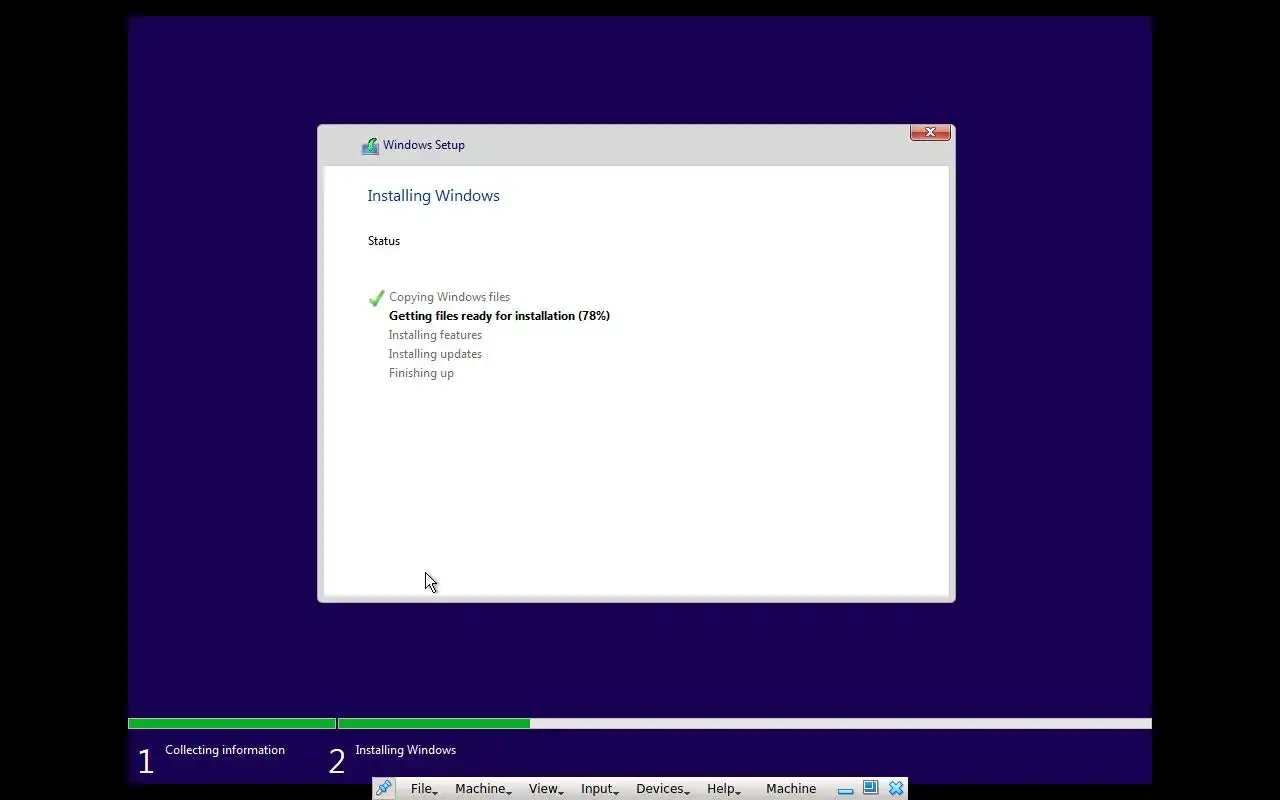Screen dimensions: 1280x800
Task: Click the 'Installing Windows' stage label at bottom
Action: [405, 750]
